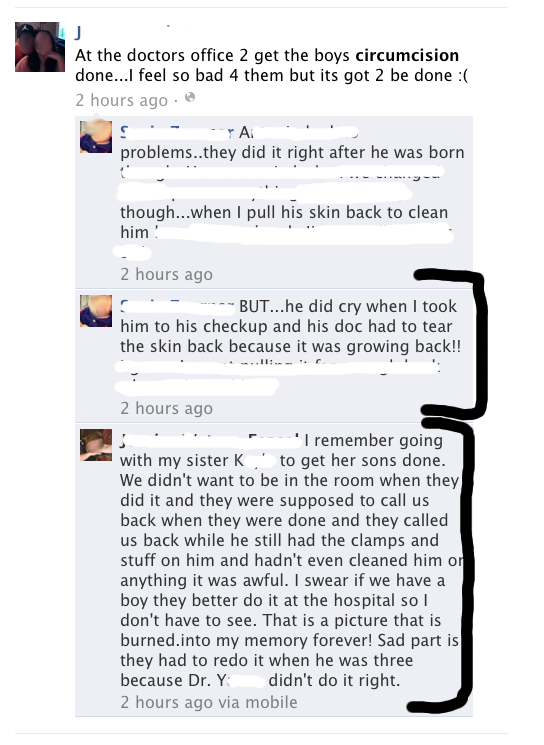Open the poster's name link starting with J

pyautogui.click(x=78, y=33)
